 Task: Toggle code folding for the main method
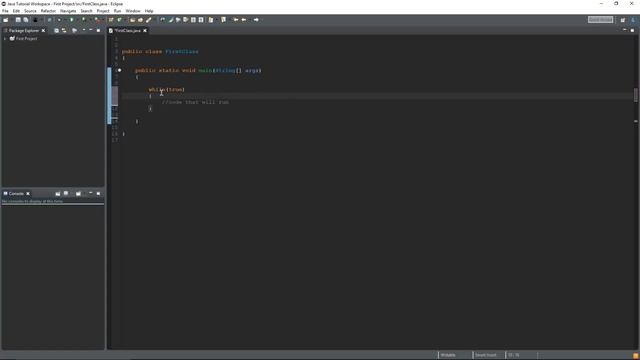[120, 70]
